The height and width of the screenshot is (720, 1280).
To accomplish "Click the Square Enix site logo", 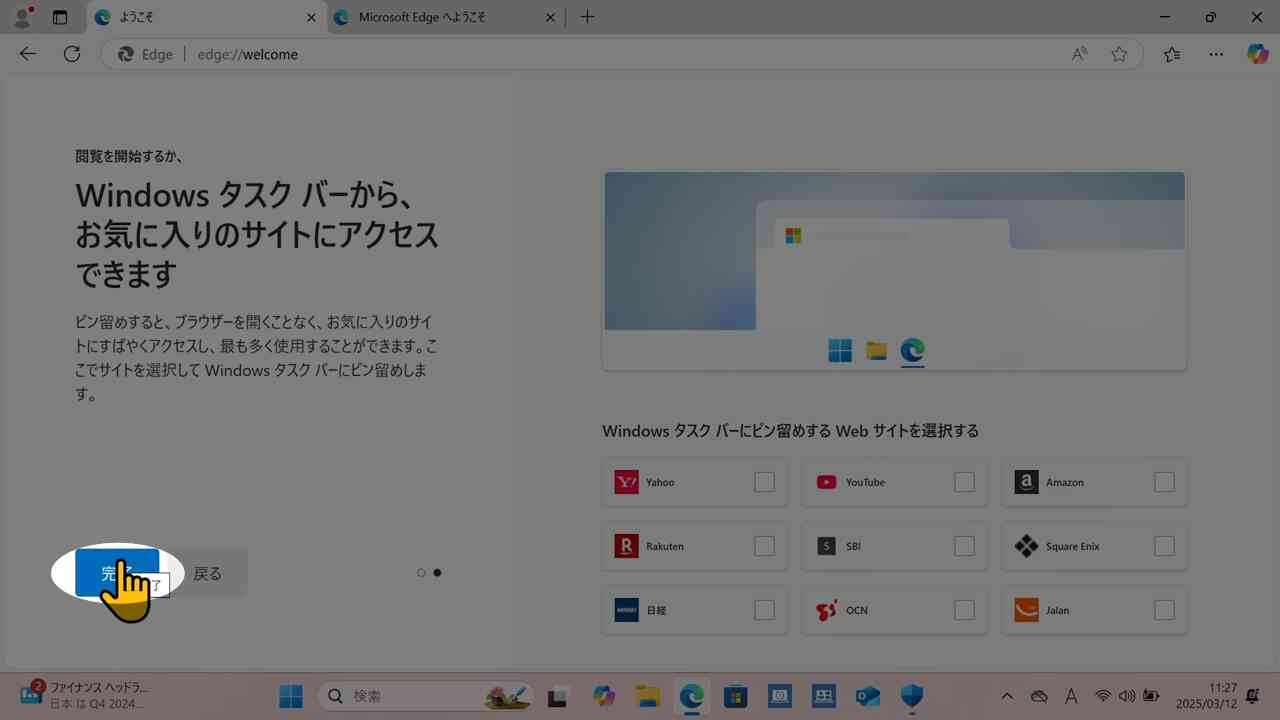I will 1026,546.
